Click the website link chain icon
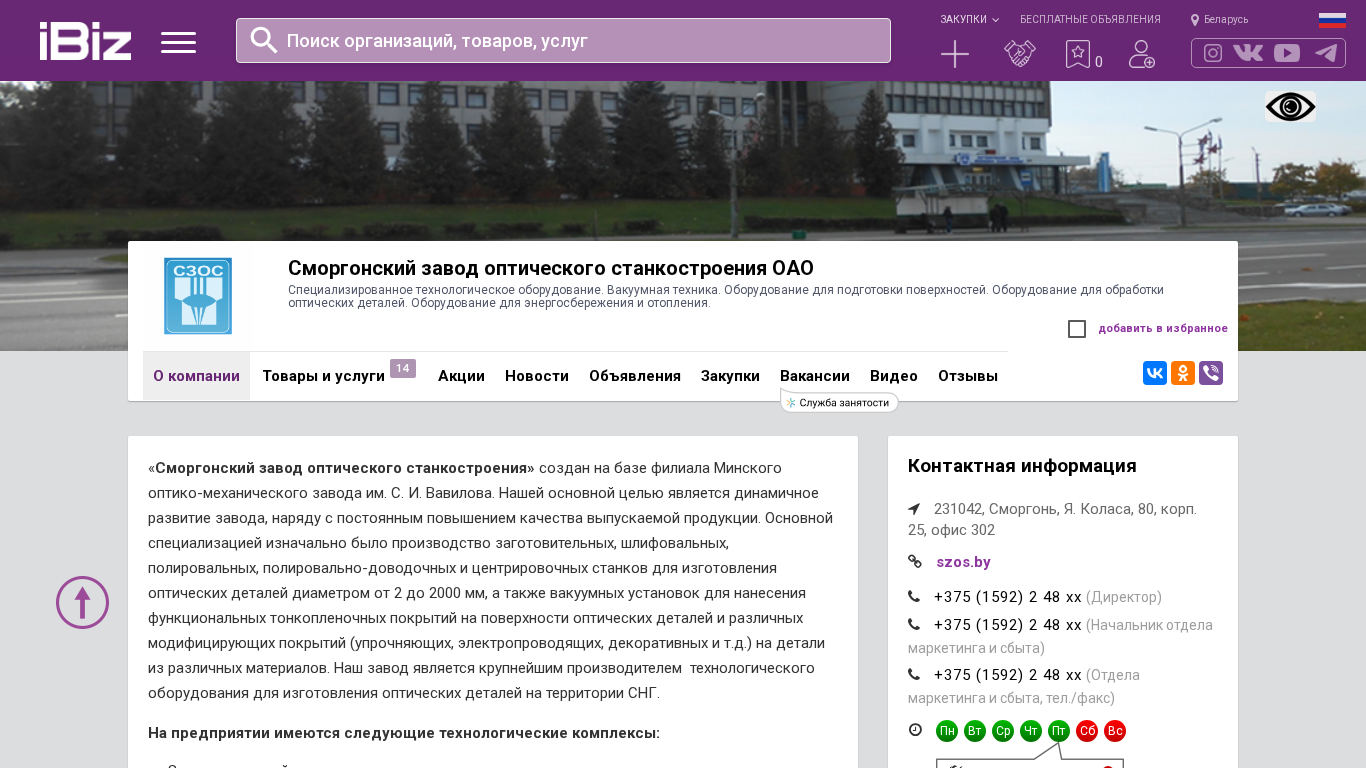Viewport: 1366px width, 768px height. pos(915,562)
